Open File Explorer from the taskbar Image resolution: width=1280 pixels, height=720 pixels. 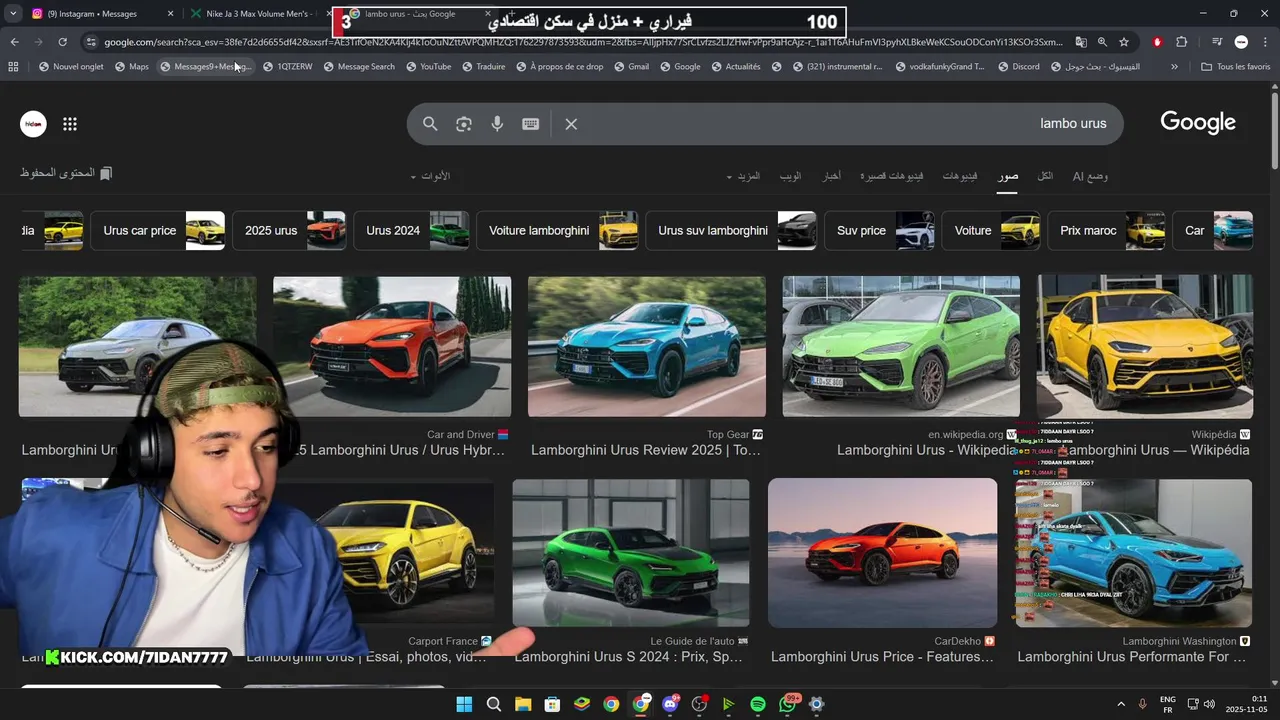pos(523,704)
